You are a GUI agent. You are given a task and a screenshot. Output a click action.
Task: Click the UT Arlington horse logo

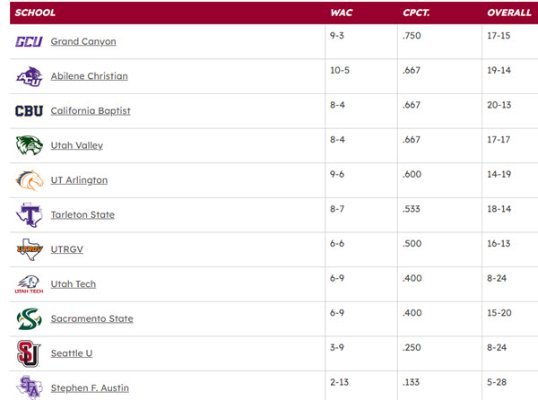click(30, 180)
